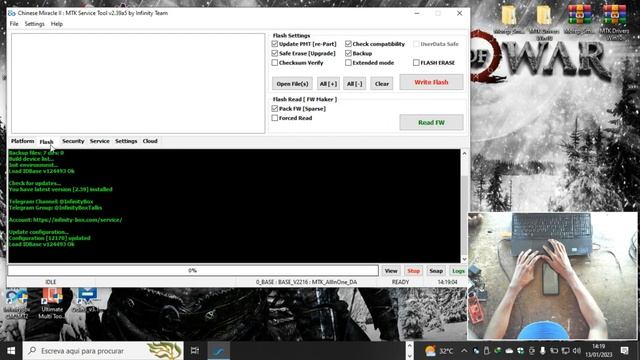Click the log scrollbar up arrow
The width and height of the screenshot is (640, 360).
[464, 153]
